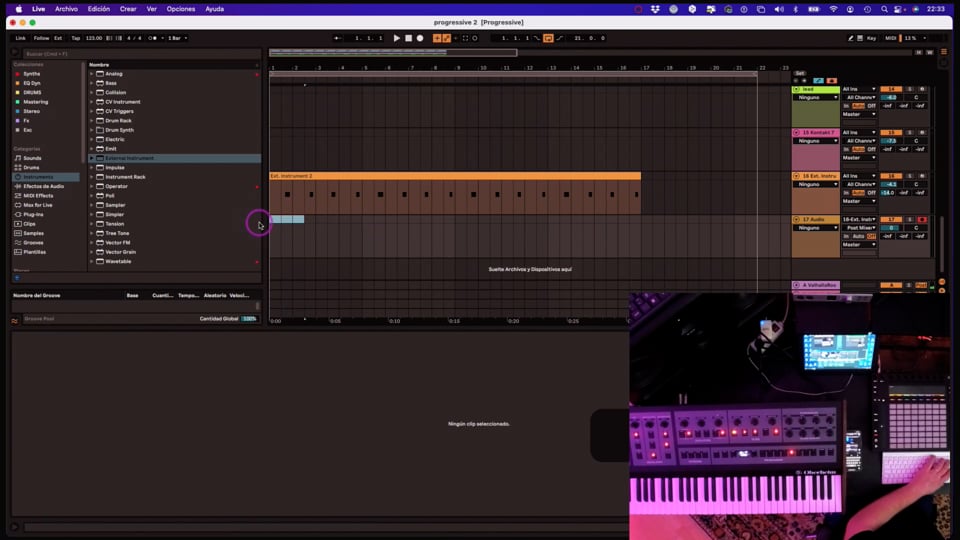Image resolution: width=960 pixels, height=540 pixels.
Task: Open the Archivo menu
Action: (66, 9)
